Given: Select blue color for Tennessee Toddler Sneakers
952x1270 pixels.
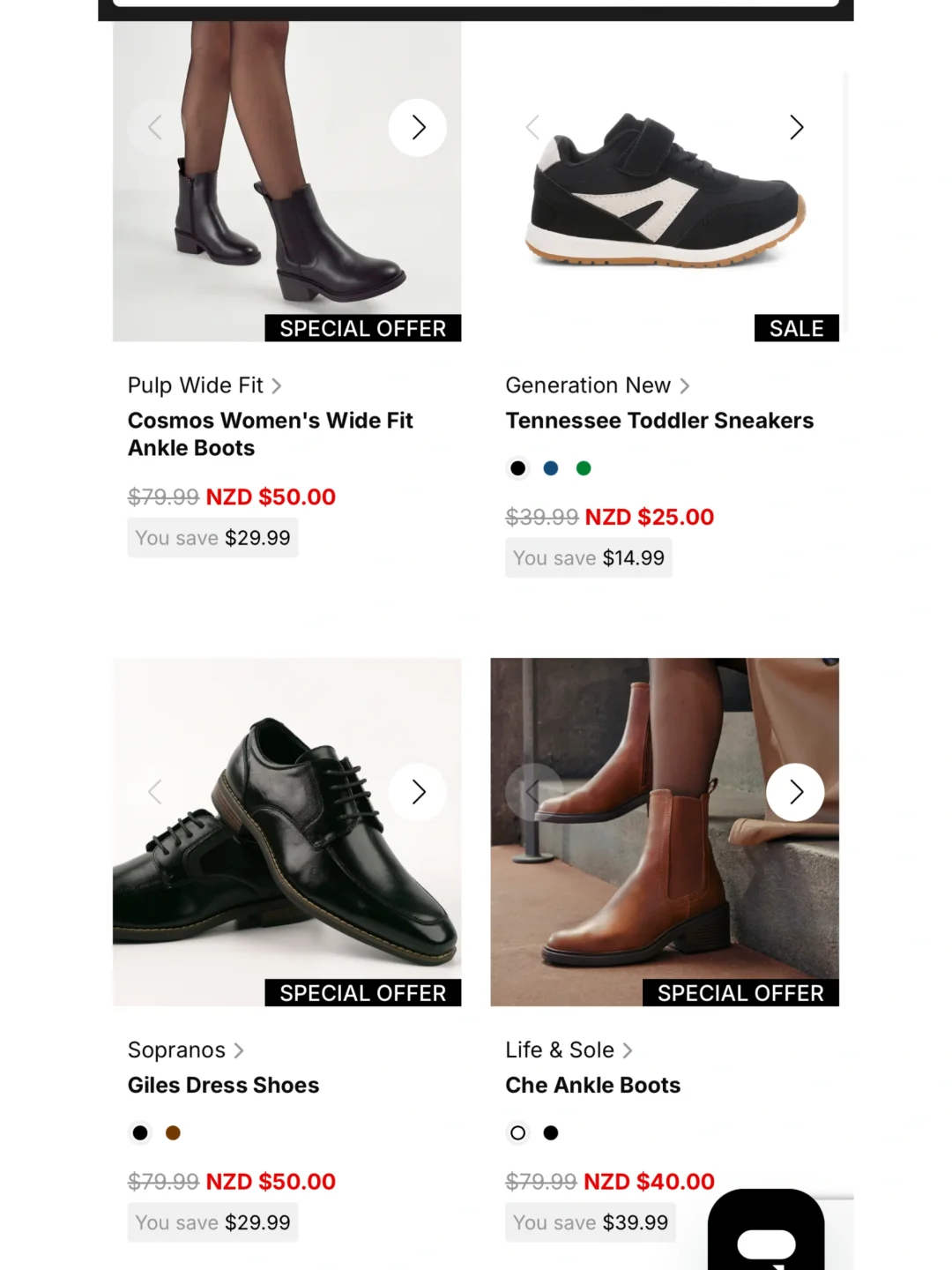Looking at the screenshot, I should [x=551, y=468].
